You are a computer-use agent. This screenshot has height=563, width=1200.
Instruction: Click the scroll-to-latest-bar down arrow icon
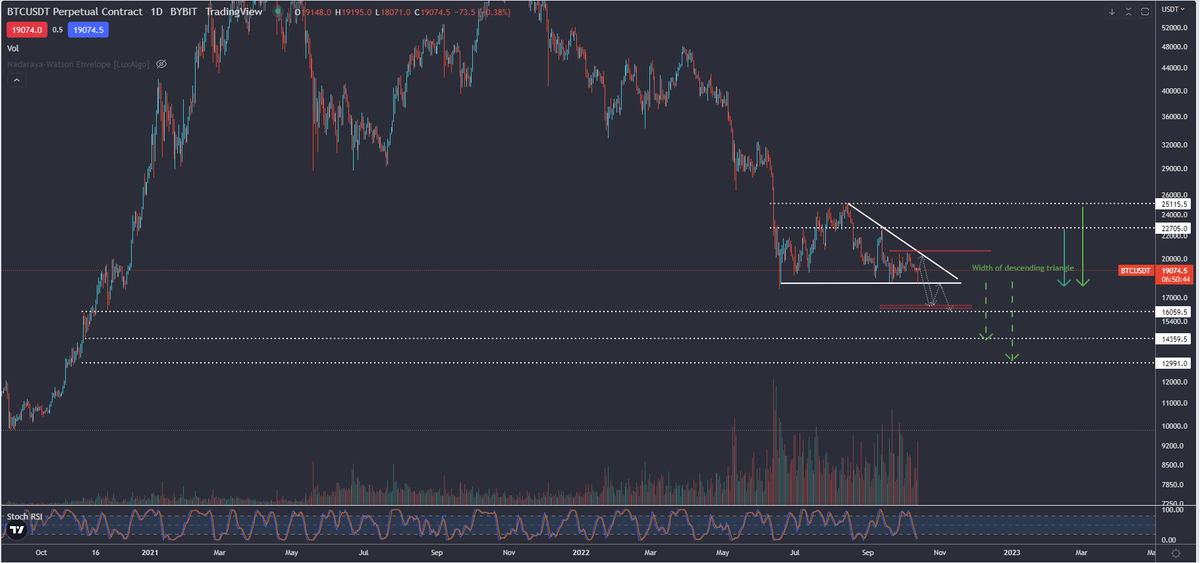pos(1112,12)
